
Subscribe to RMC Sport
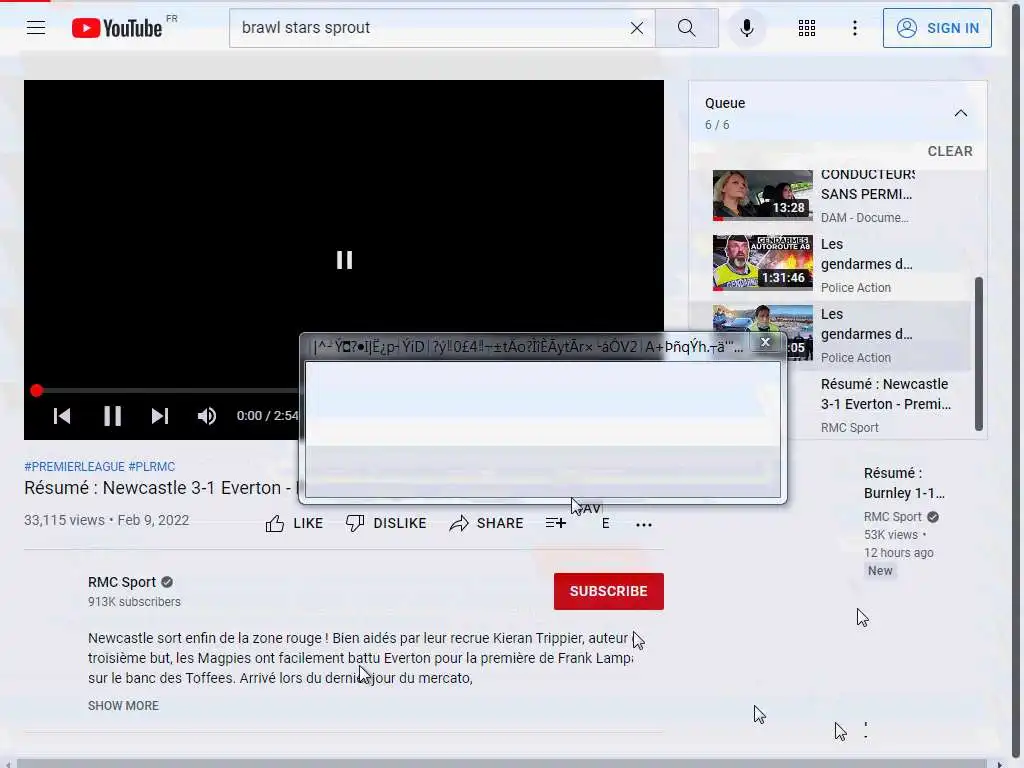pos(609,591)
